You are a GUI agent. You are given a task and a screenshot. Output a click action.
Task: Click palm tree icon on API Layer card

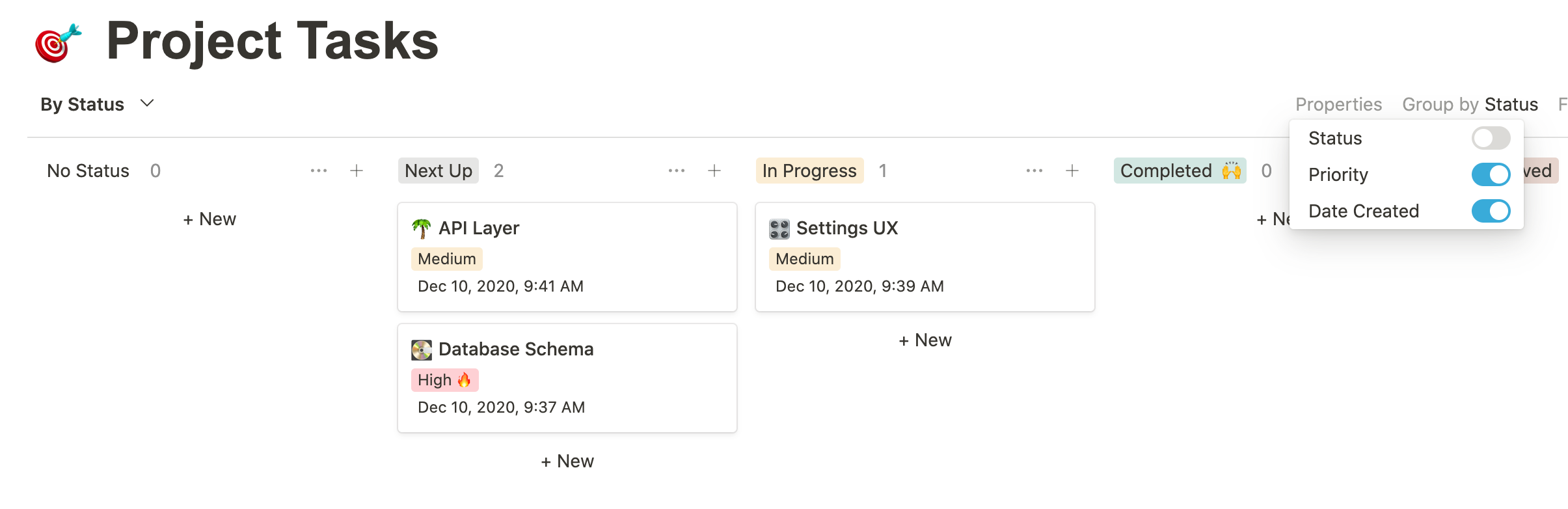click(x=422, y=228)
